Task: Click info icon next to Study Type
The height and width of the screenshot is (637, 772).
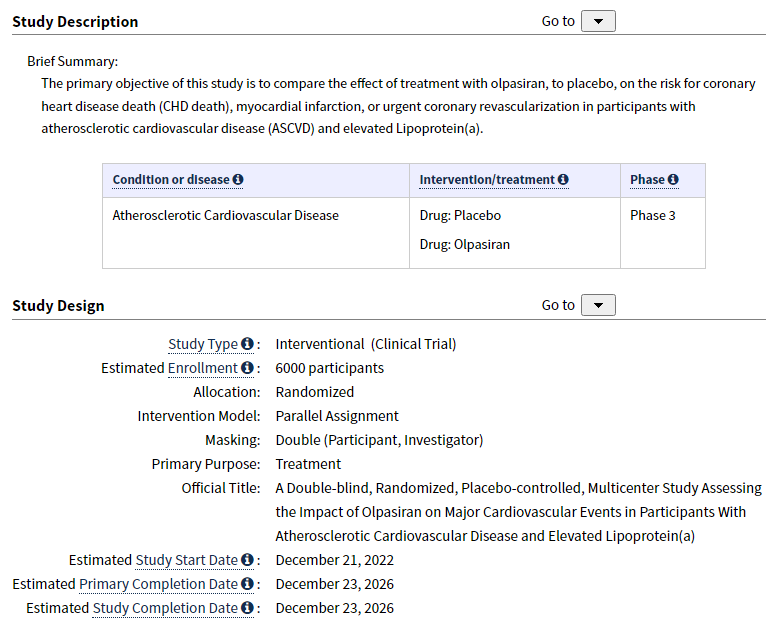Action: click(x=248, y=344)
